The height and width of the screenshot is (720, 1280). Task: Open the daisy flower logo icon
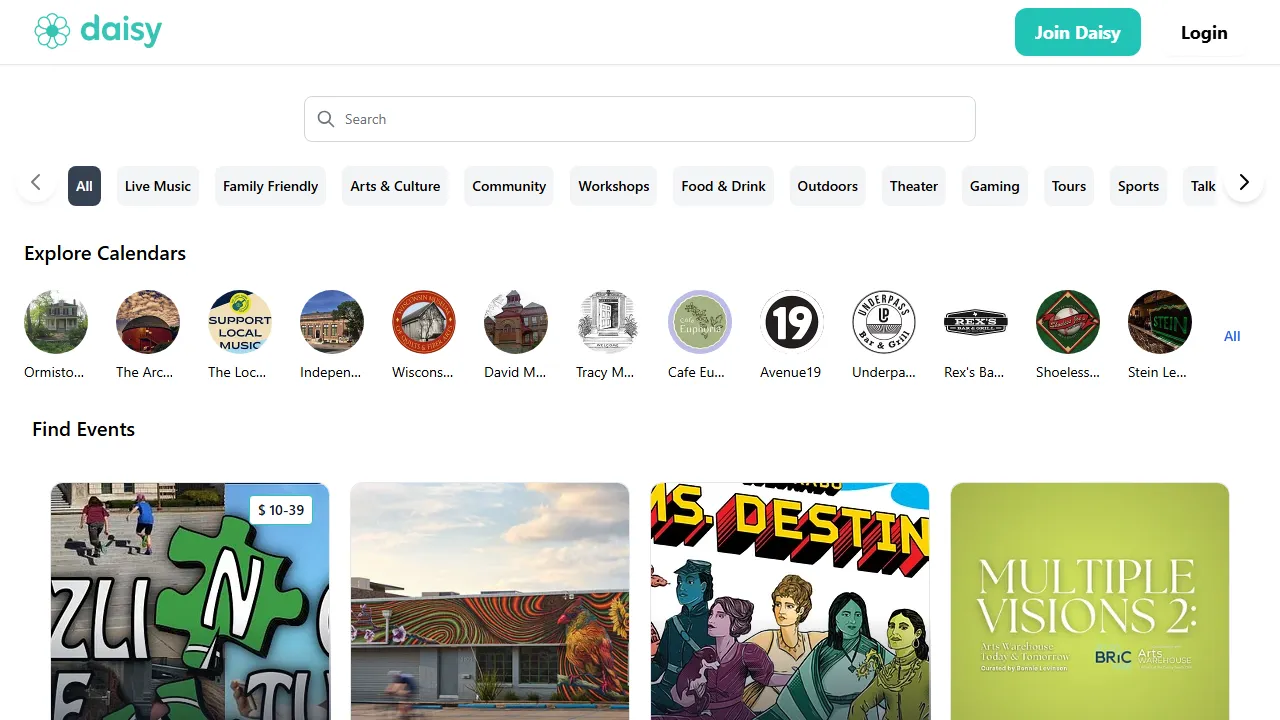click(x=52, y=31)
